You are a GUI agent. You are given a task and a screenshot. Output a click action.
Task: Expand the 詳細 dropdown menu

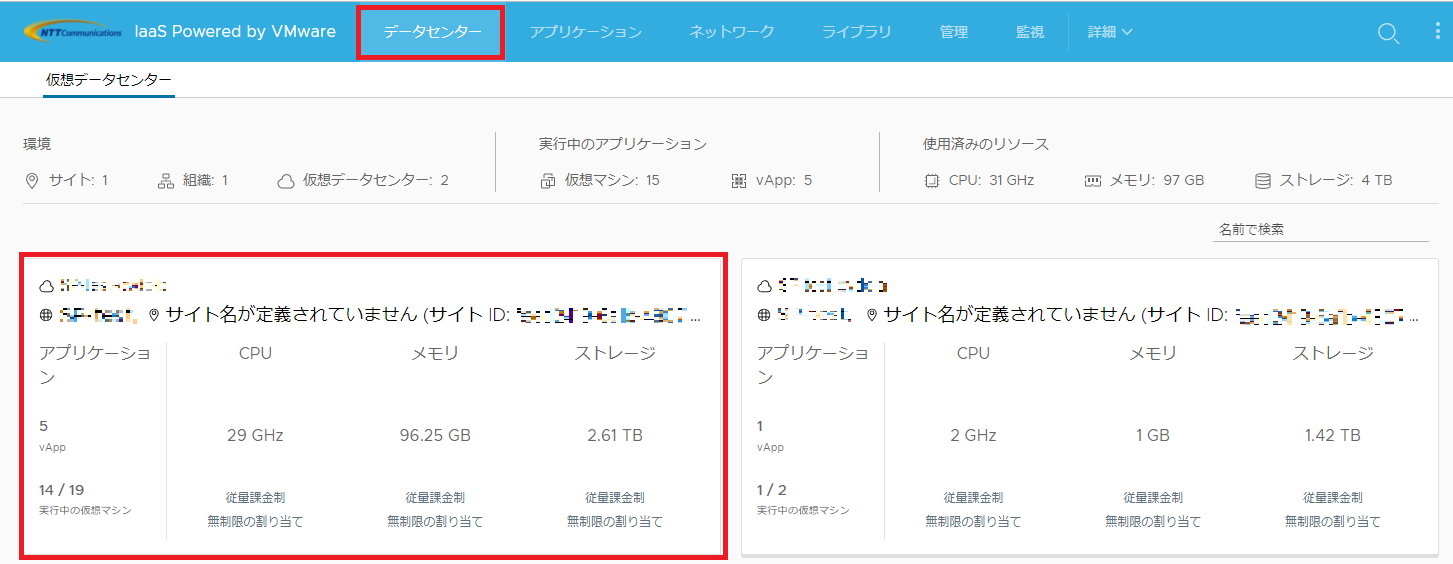tap(1110, 32)
